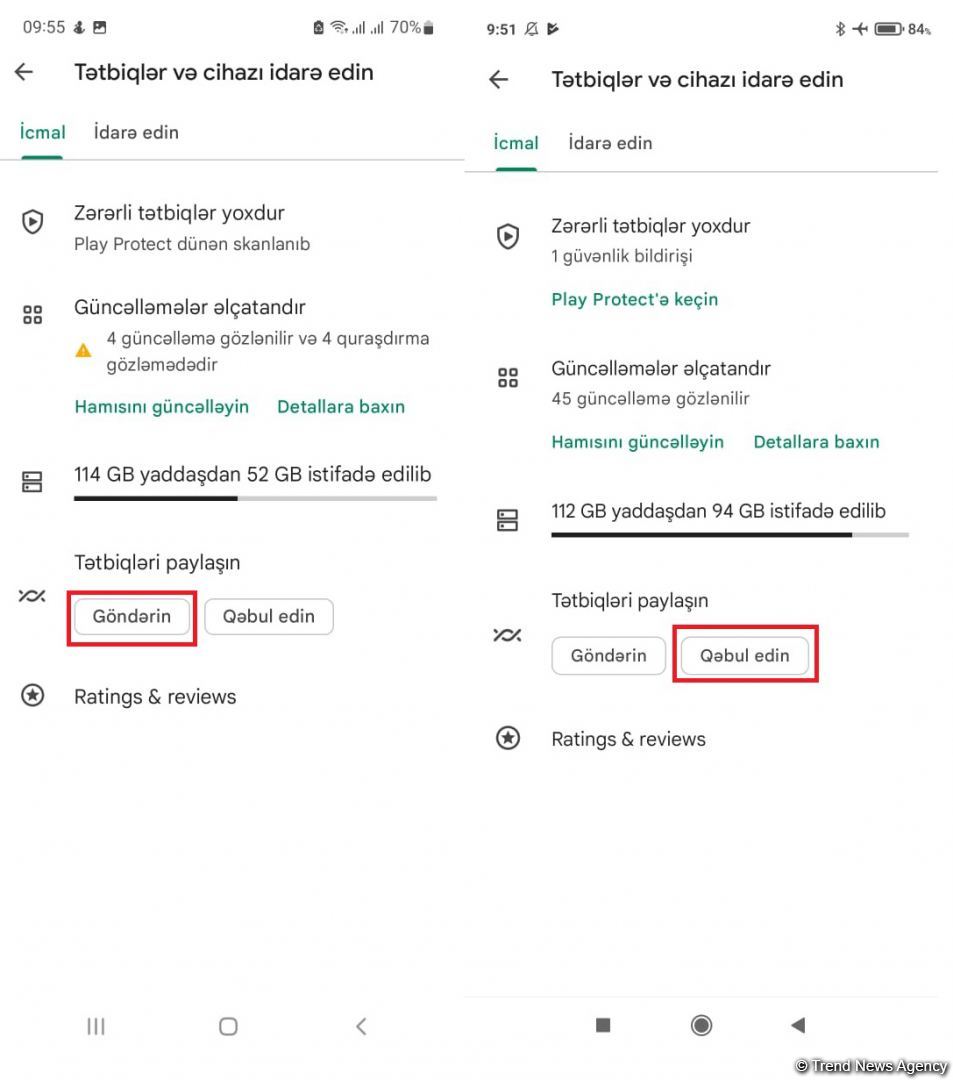
Task: Switch to İdarə edin tab on left phone
Action: coord(136,132)
